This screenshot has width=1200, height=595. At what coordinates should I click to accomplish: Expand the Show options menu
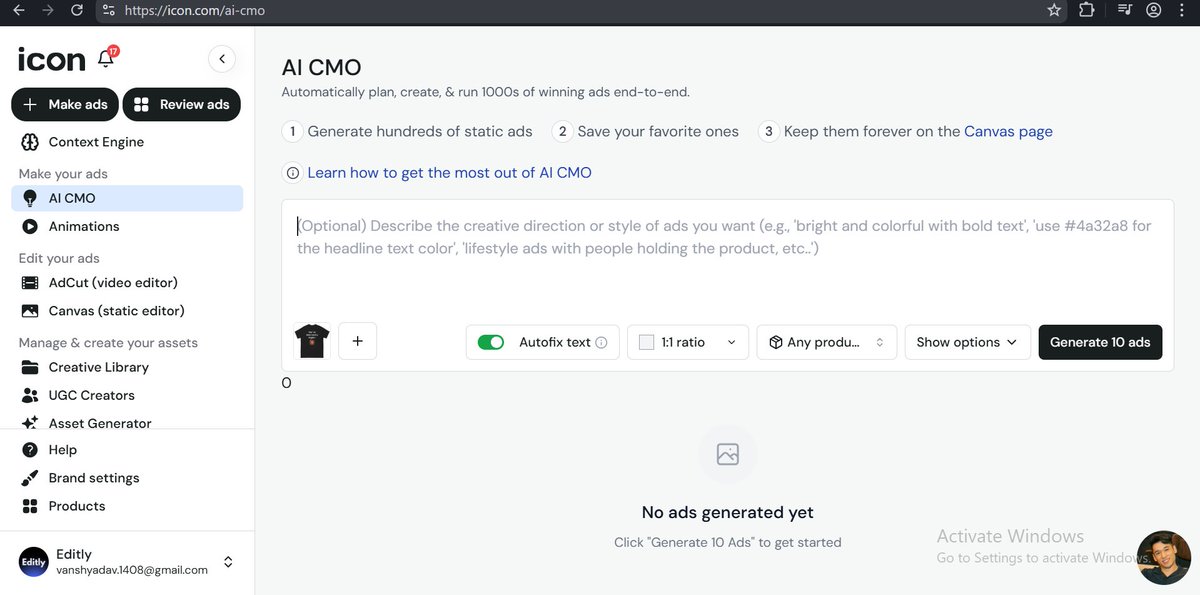pos(966,342)
